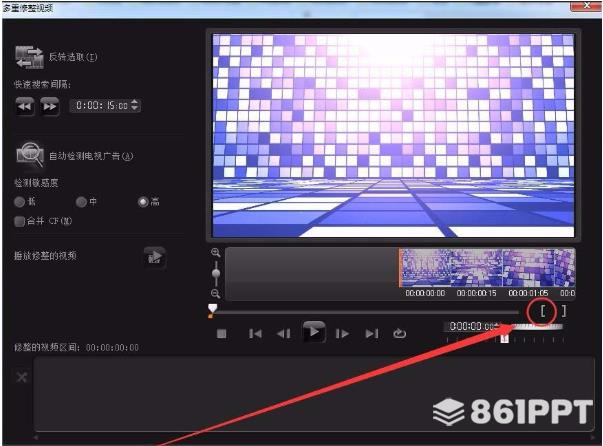603x446 pixels.
Task: Select the medium sensitivity radio button
Action: [x=81, y=202]
